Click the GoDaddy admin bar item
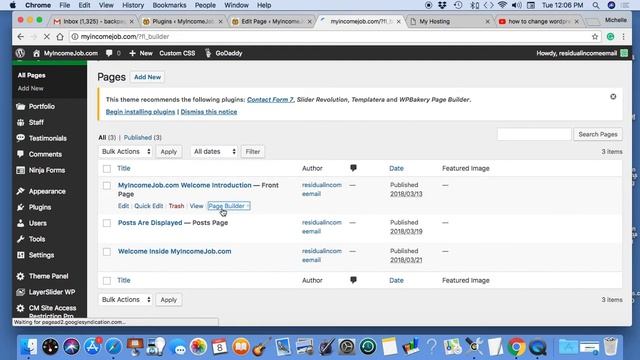This screenshot has height=360, width=640. pos(224,53)
